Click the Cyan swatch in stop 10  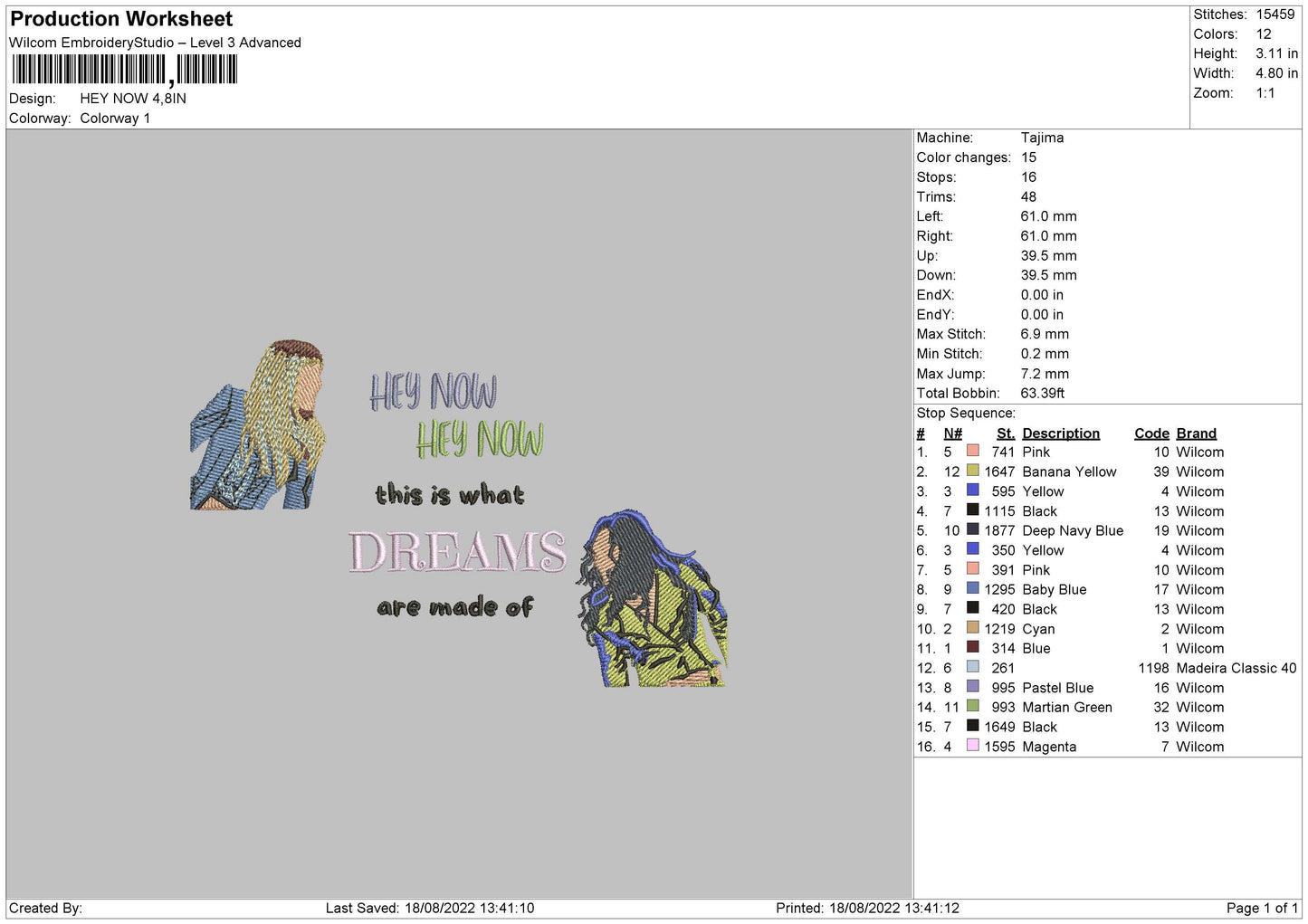[x=972, y=628]
